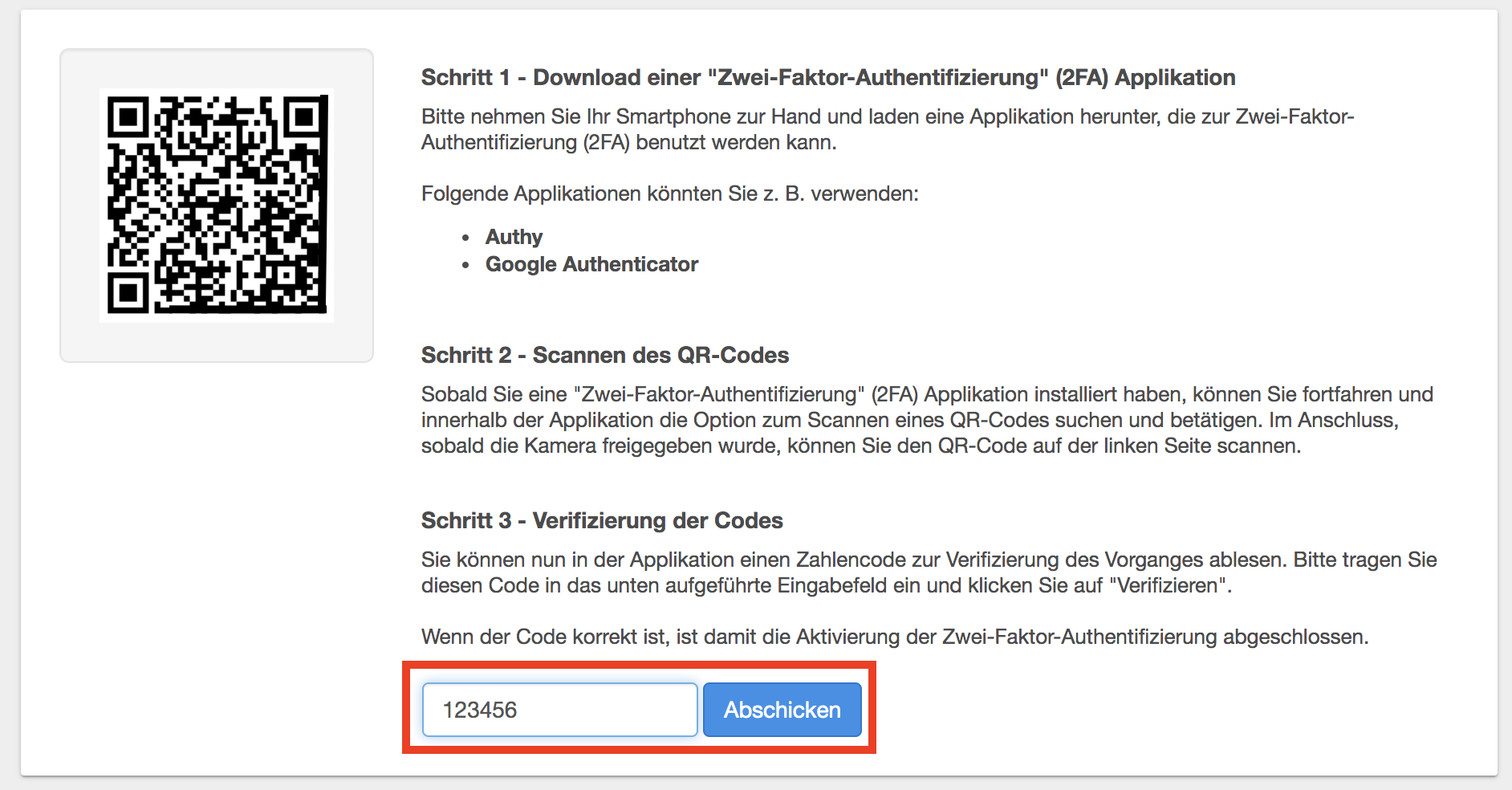
Task: Click the verification code input field
Action: (x=559, y=710)
